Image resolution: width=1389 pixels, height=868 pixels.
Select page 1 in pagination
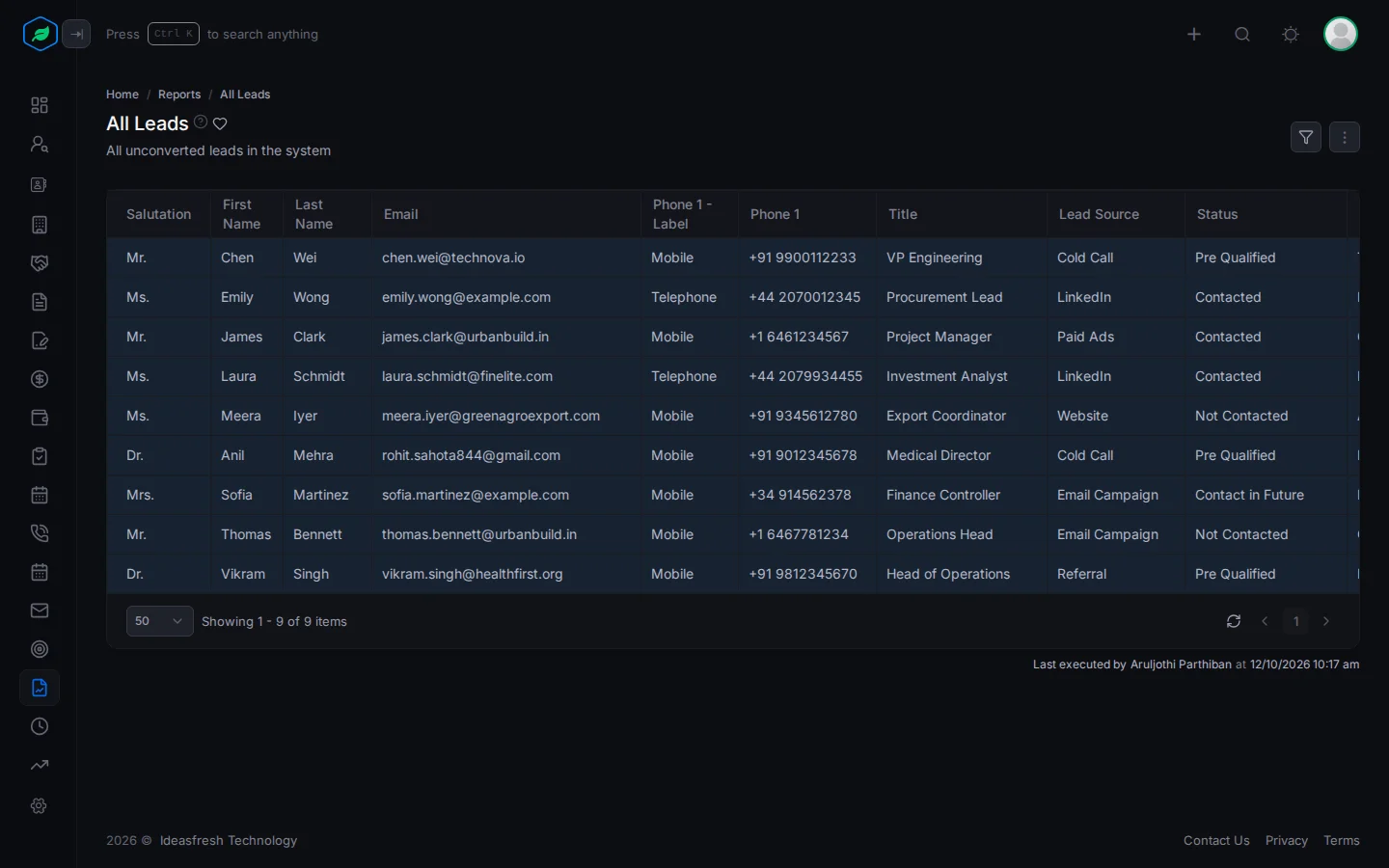1296,621
